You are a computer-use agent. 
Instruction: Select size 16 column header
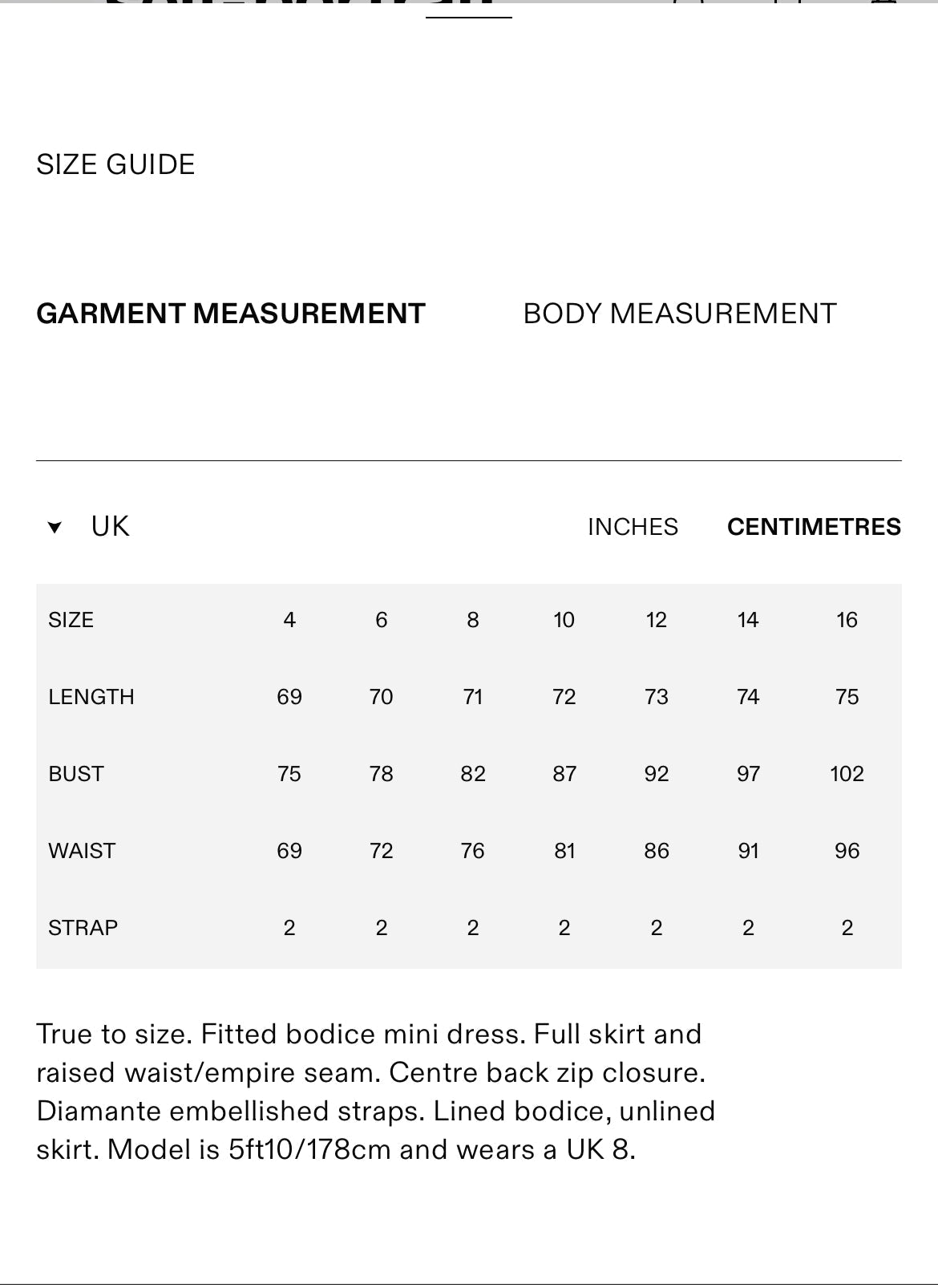click(847, 620)
